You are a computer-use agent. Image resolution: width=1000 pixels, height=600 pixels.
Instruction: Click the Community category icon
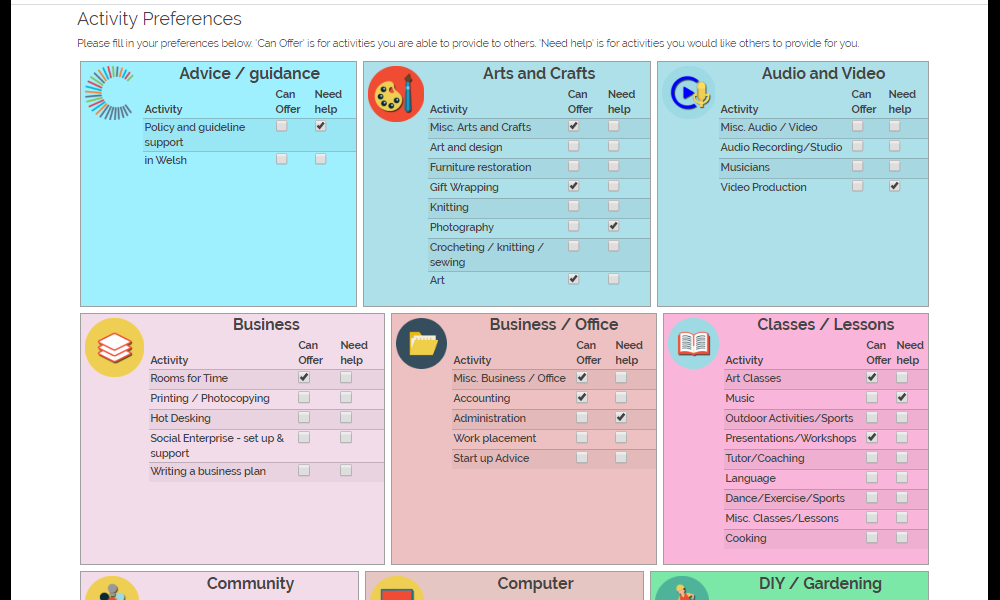pyautogui.click(x=112, y=589)
